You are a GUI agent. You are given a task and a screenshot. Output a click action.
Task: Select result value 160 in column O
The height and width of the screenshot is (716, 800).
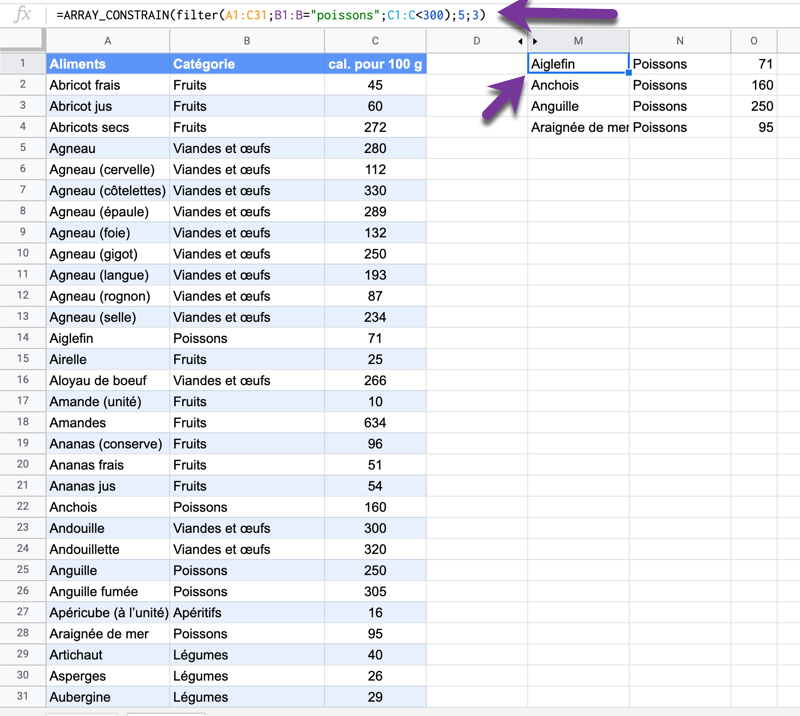point(754,85)
